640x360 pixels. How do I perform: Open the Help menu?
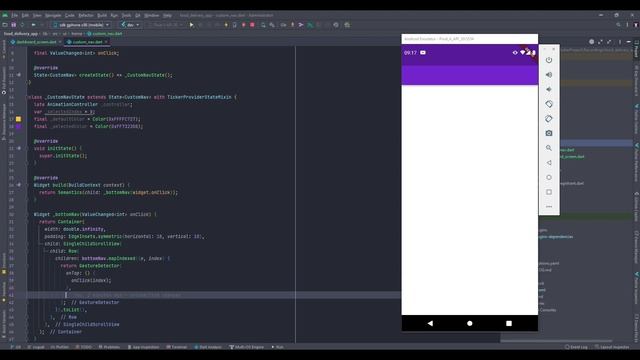coord(167,16)
